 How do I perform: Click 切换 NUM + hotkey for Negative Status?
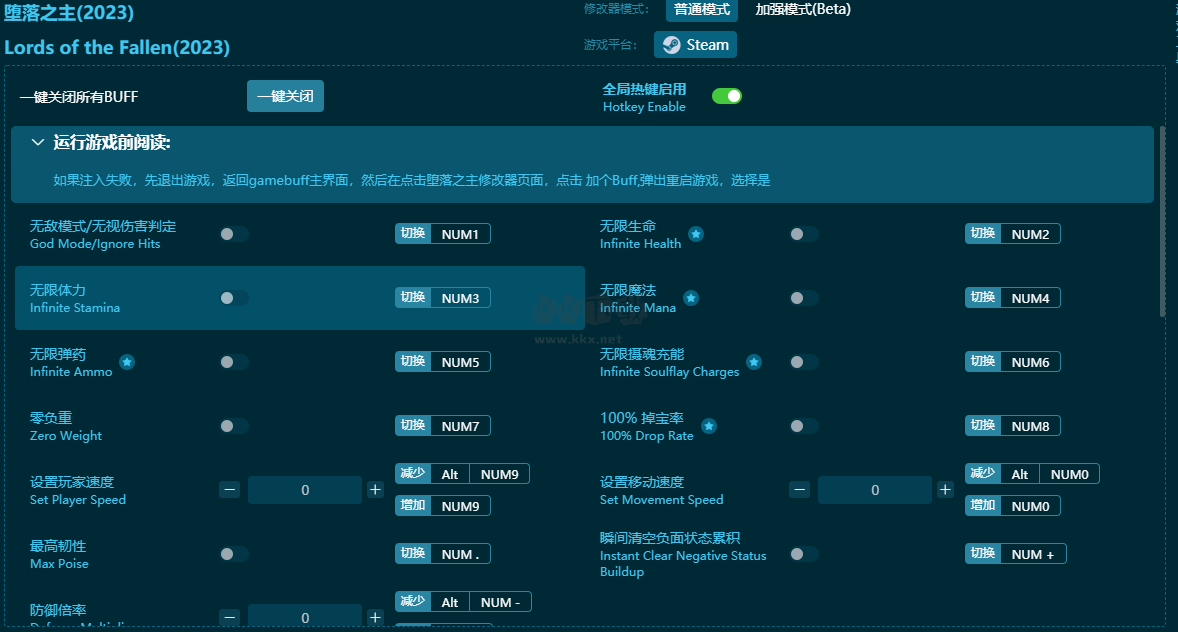pyautogui.click(x=1015, y=553)
